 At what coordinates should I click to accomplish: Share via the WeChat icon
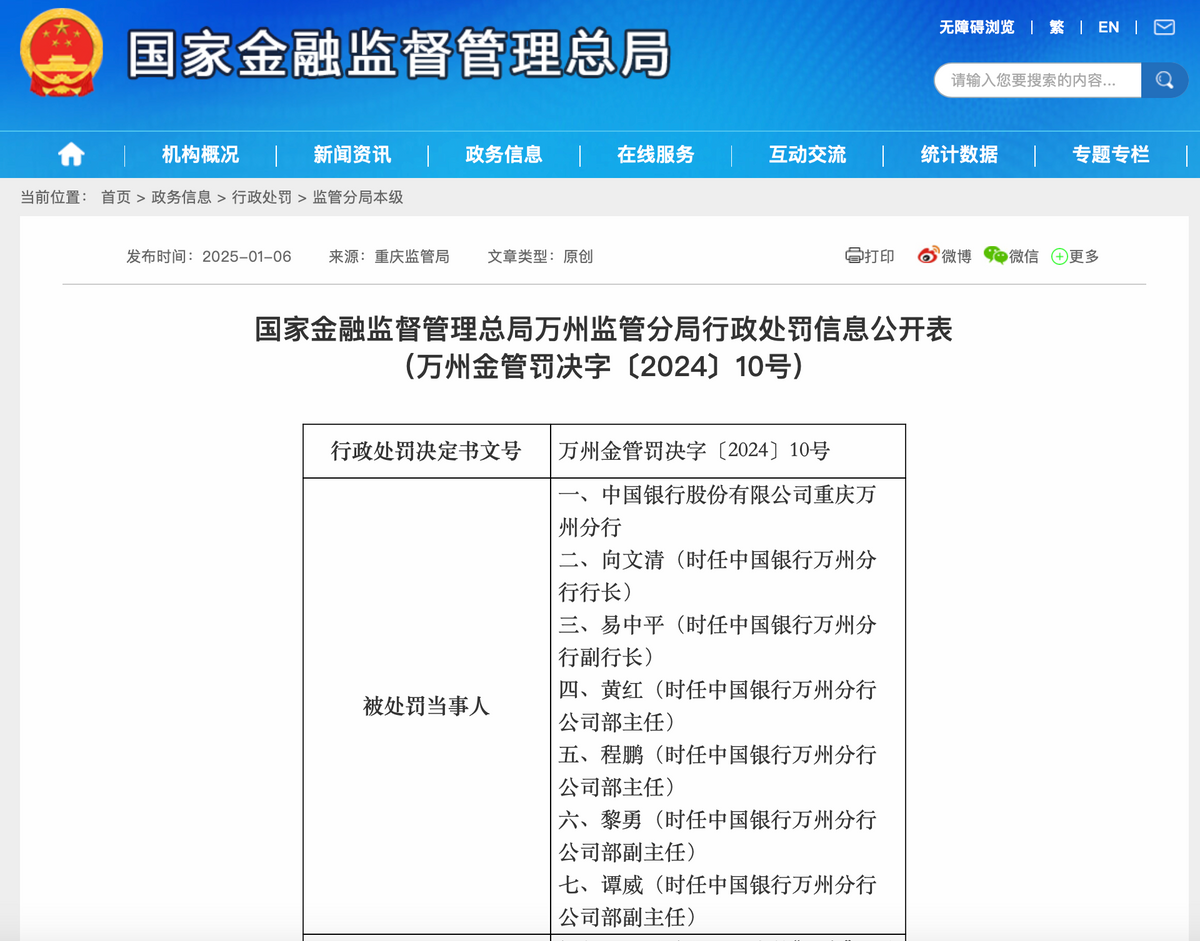(x=995, y=256)
